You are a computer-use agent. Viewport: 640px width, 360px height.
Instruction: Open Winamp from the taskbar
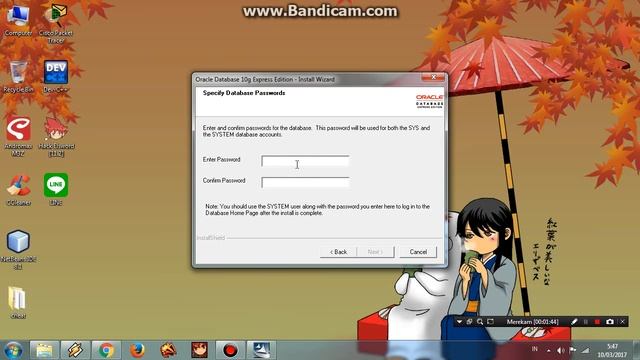[x=75, y=350]
